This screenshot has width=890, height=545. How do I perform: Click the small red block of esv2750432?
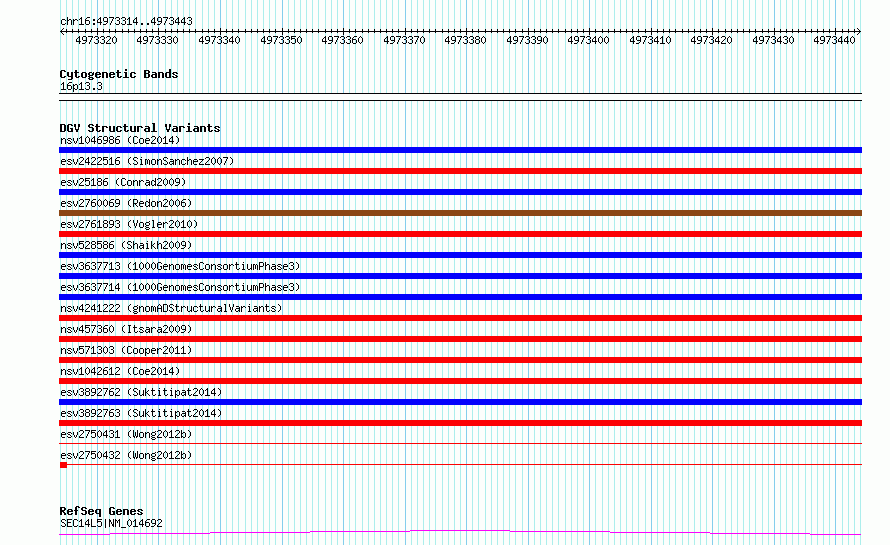coord(64,465)
